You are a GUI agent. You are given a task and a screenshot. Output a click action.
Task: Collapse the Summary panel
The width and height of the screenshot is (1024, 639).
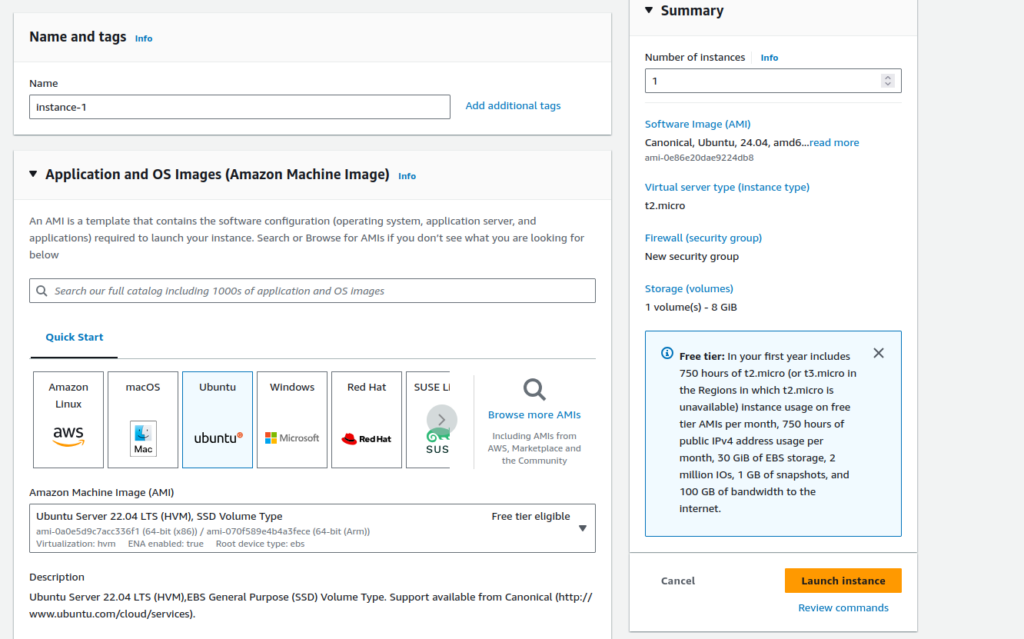(648, 10)
